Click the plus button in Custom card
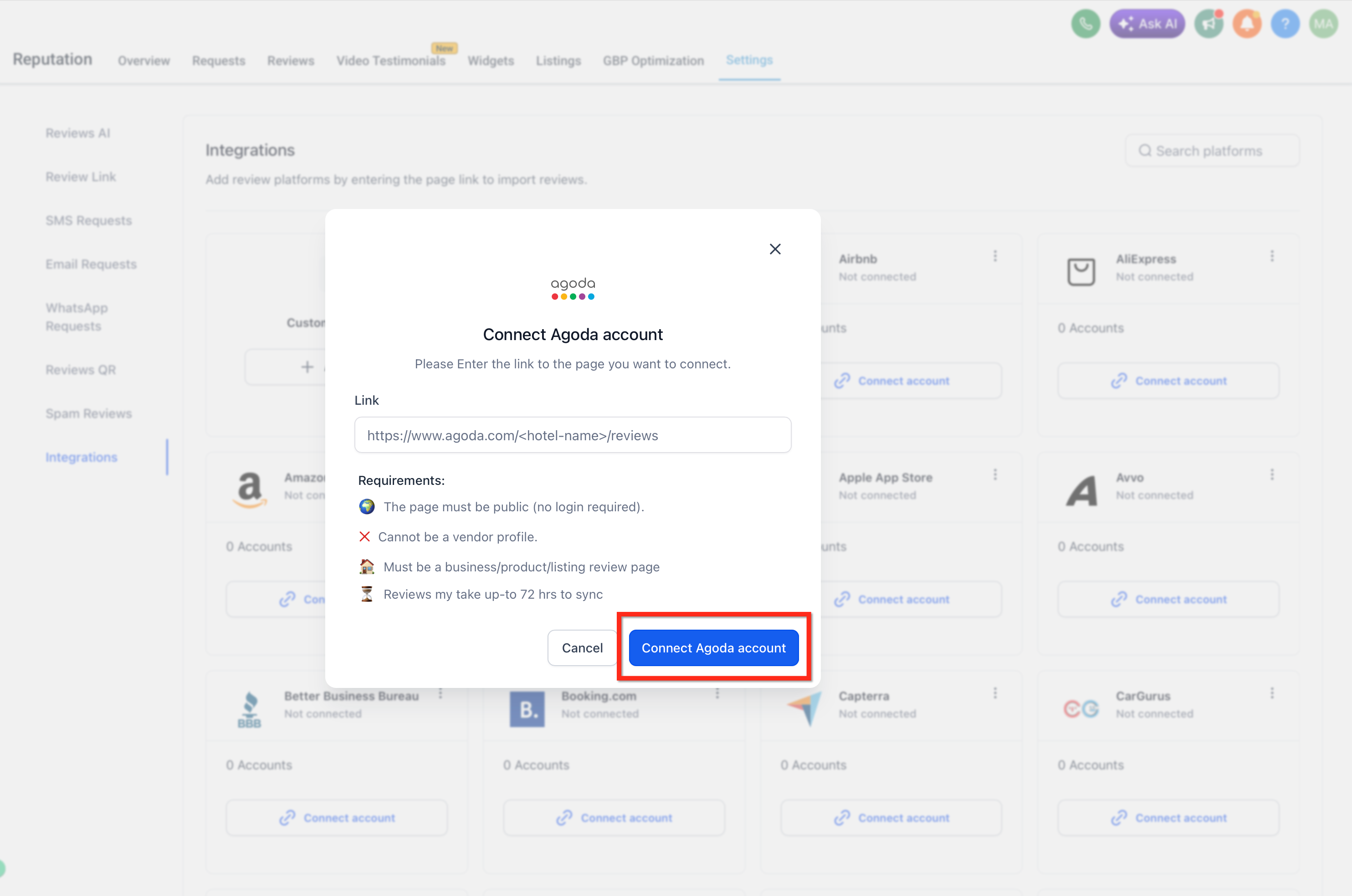Viewport: 1352px width, 896px height. pyautogui.click(x=307, y=367)
